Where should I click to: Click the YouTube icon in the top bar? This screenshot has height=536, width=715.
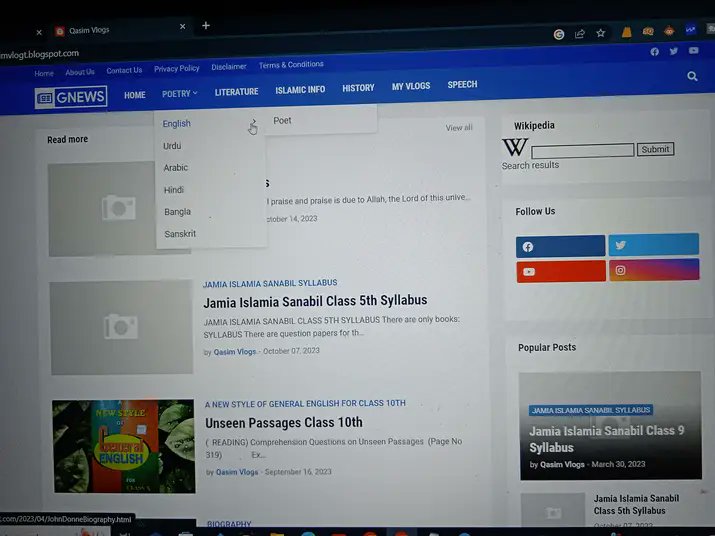[x=694, y=50]
